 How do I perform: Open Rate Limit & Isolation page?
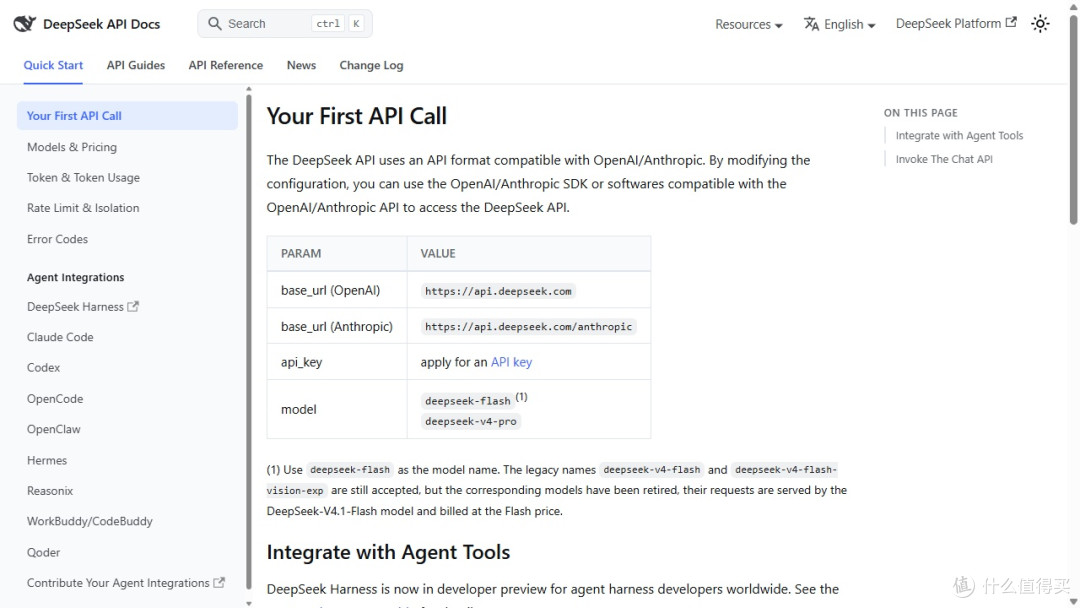[83, 208]
